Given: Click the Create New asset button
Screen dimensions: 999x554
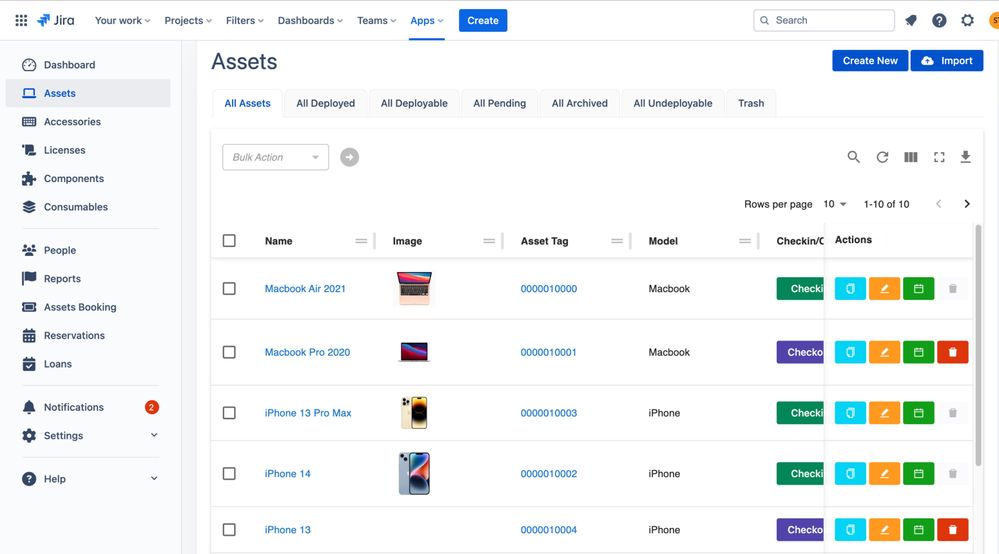Looking at the screenshot, I should pos(870,60).
